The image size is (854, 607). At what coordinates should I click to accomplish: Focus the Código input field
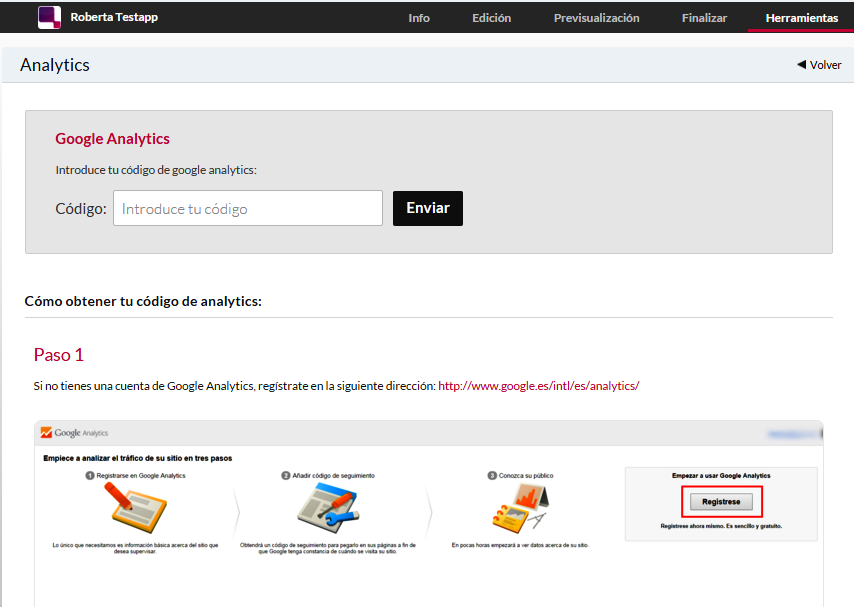[x=248, y=208]
